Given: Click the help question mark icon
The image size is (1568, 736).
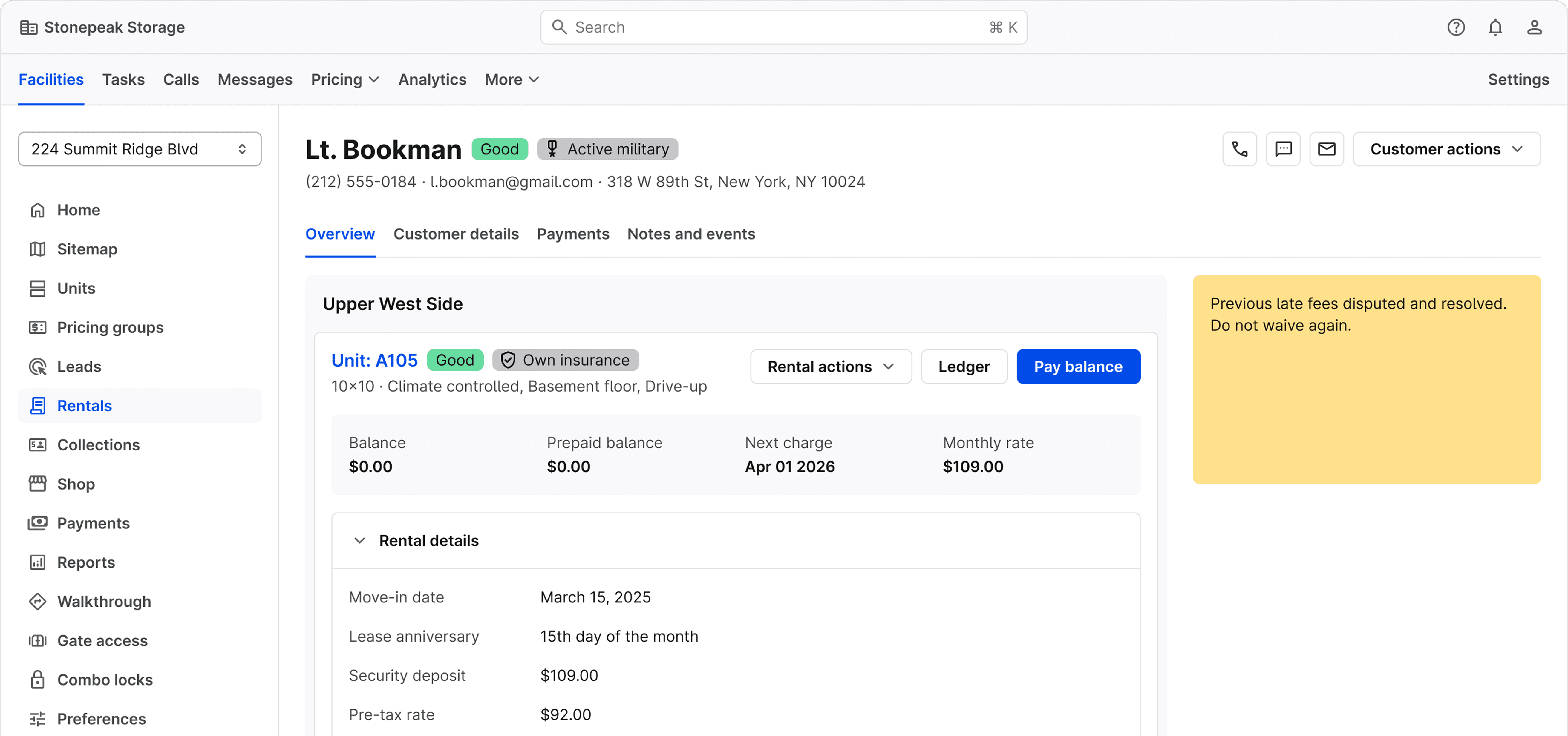Looking at the screenshot, I should (1455, 27).
